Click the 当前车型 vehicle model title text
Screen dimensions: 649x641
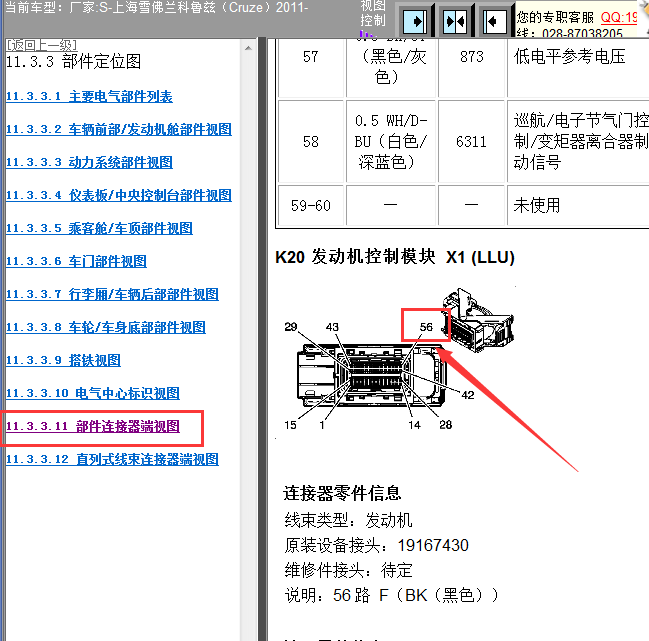156,7
